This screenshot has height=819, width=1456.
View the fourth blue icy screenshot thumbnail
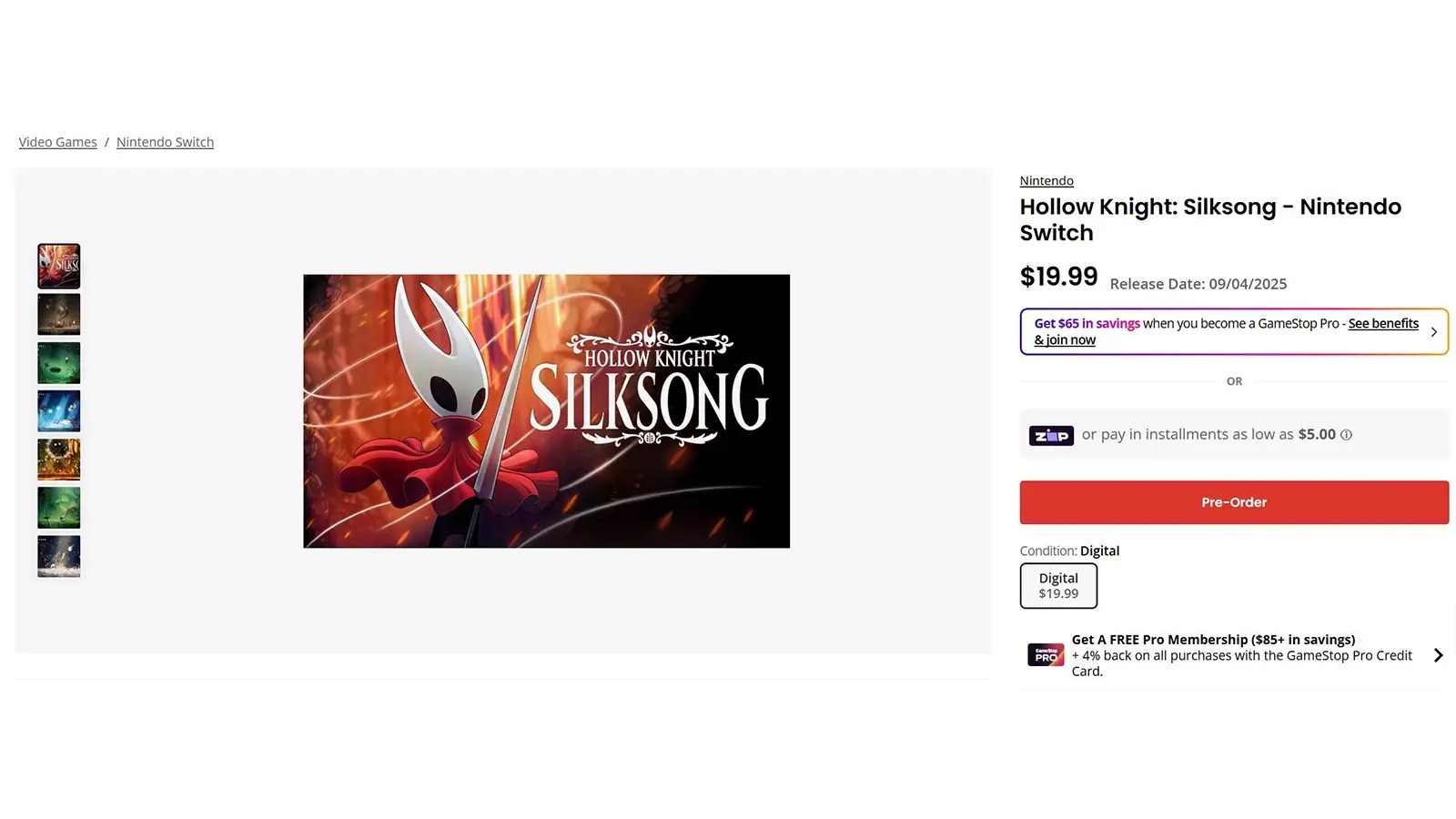59,411
